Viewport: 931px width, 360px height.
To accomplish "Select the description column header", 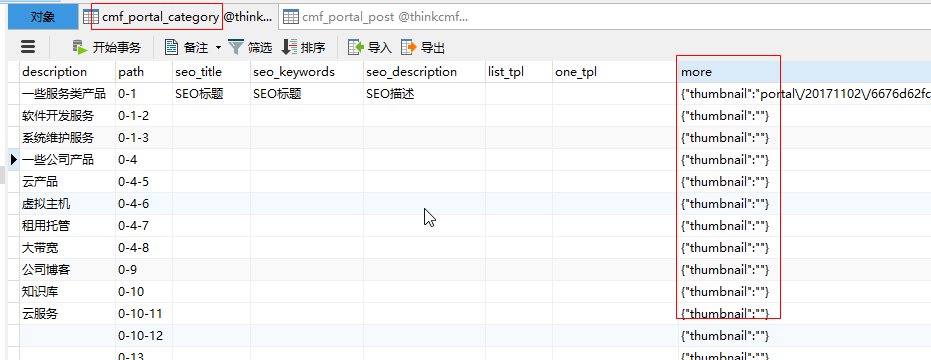I will coord(67,72).
